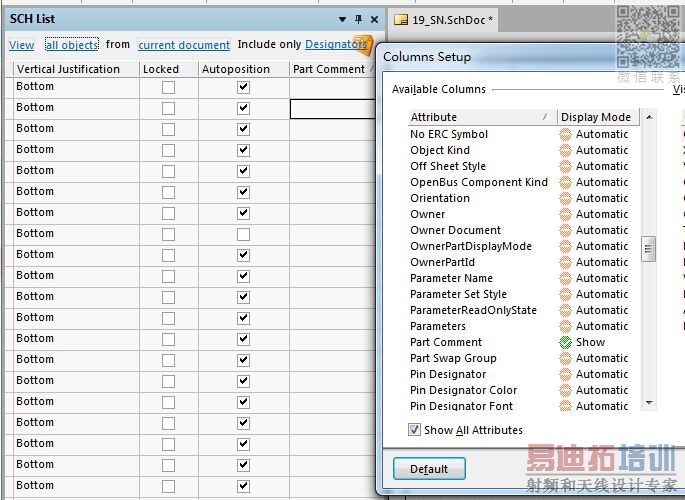Click the all objects link
The image size is (685, 500).
72,45
